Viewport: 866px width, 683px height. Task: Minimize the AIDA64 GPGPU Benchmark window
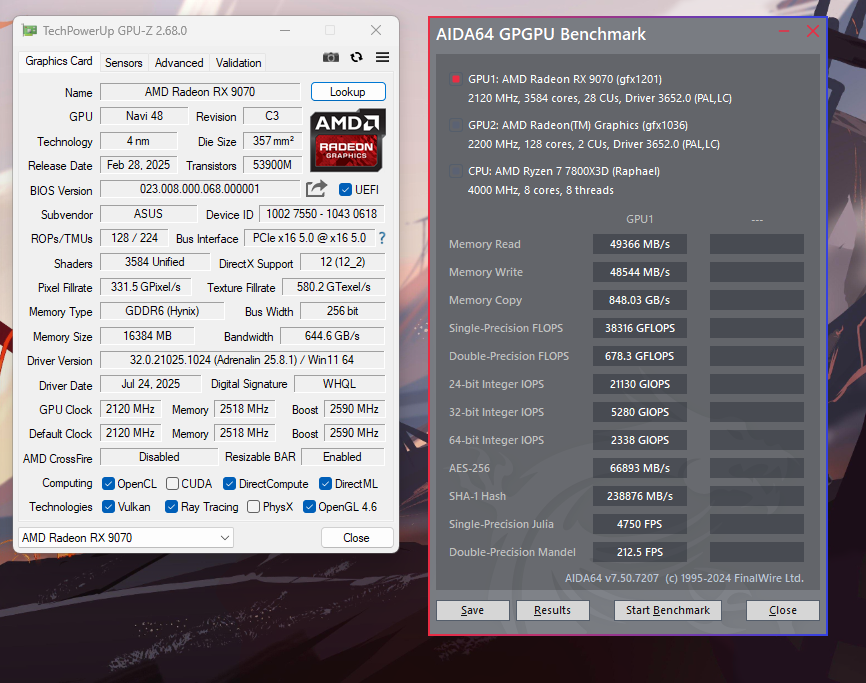pyautogui.click(x=784, y=31)
